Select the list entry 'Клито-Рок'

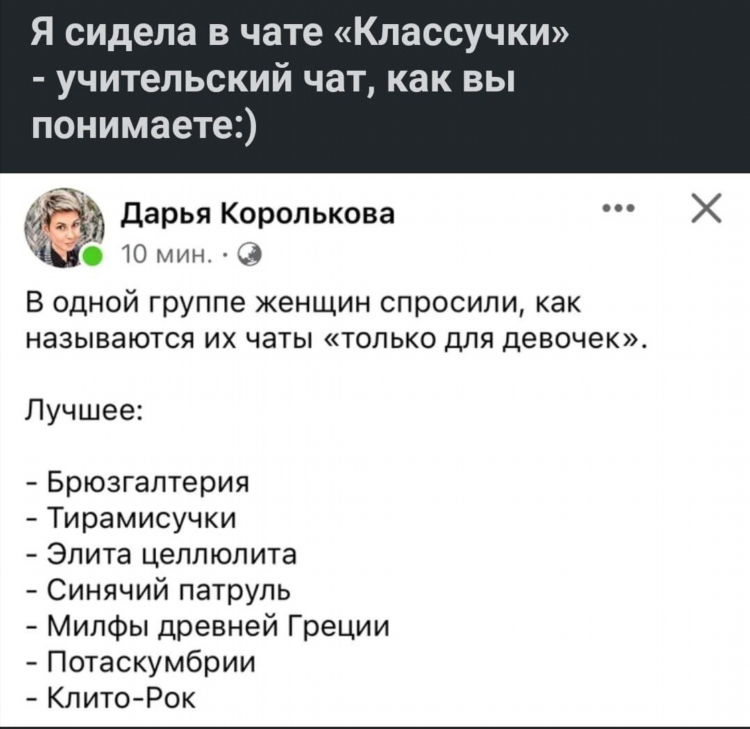[x=110, y=698]
